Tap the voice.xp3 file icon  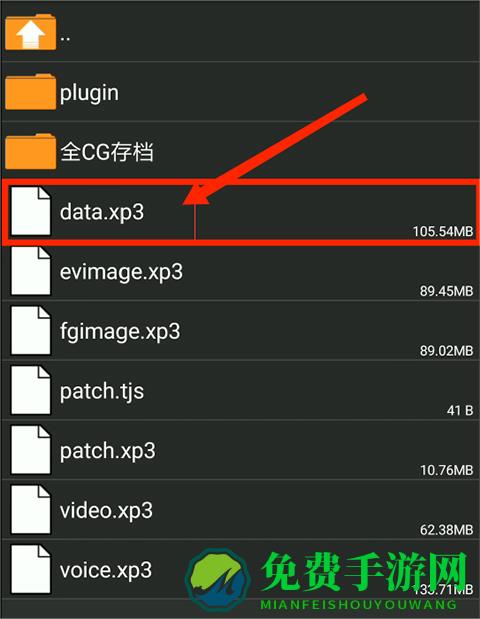click(x=31, y=569)
